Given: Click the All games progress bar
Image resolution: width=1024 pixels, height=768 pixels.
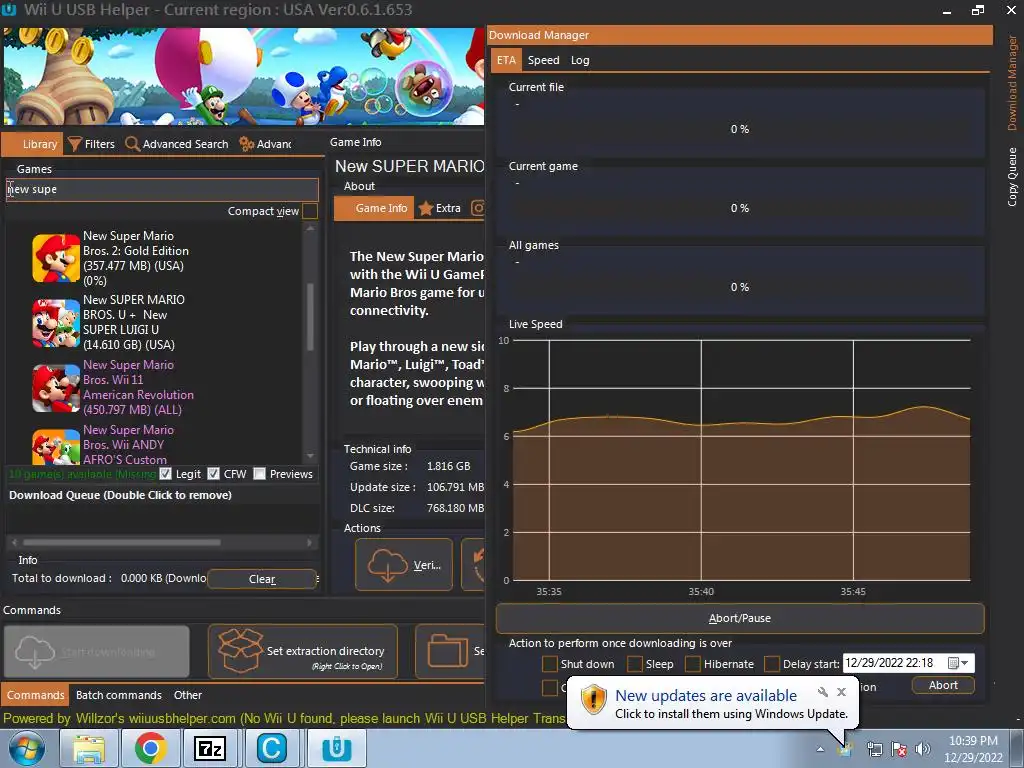Looking at the screenshot, I should (740, 287).
